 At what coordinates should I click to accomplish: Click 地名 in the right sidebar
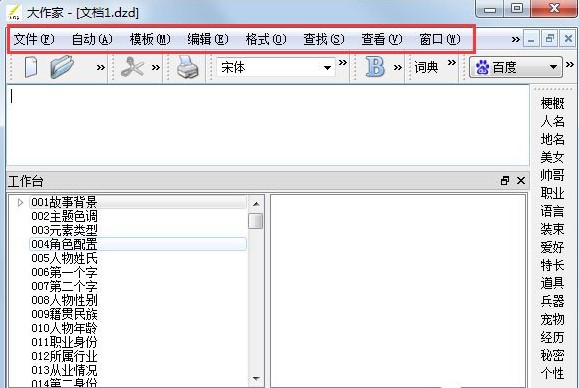click(x=552, y=139)
